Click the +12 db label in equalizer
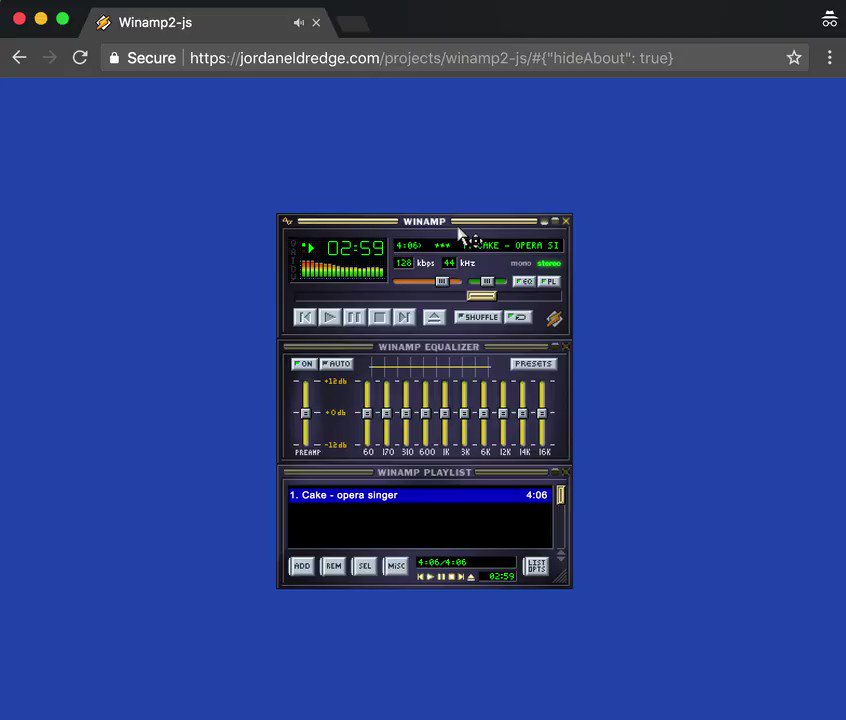The height and width of the screenshot is (720, 846). (x=336, y=381)
